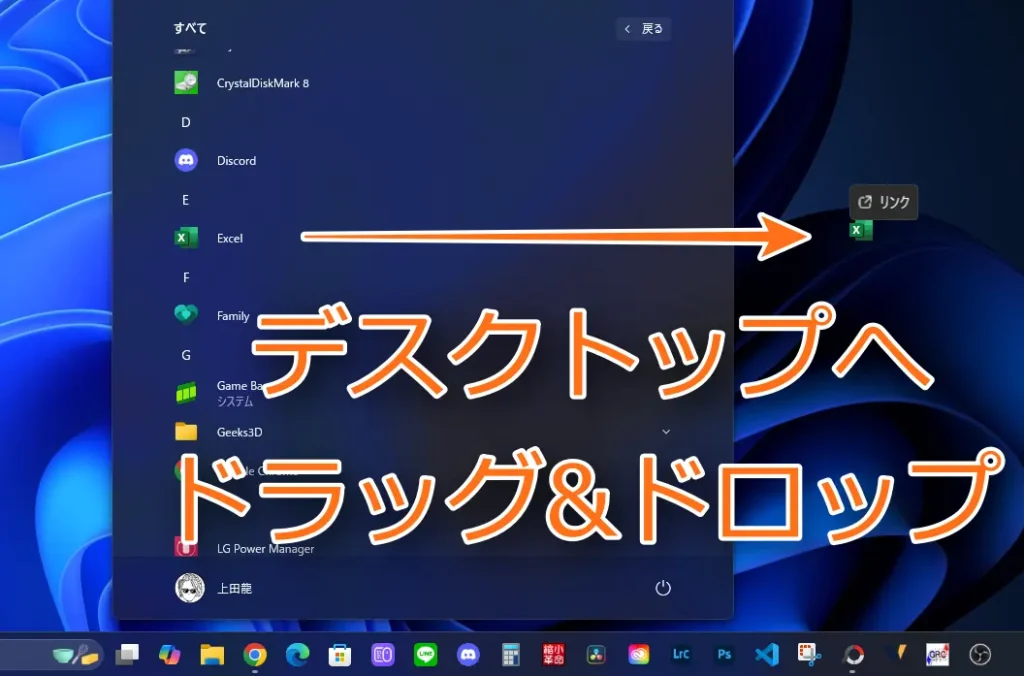The width and height of the screenshot is (1024, 676).
Task: Open Microsoft Edge from the taskbar
Action: [297, 654]
